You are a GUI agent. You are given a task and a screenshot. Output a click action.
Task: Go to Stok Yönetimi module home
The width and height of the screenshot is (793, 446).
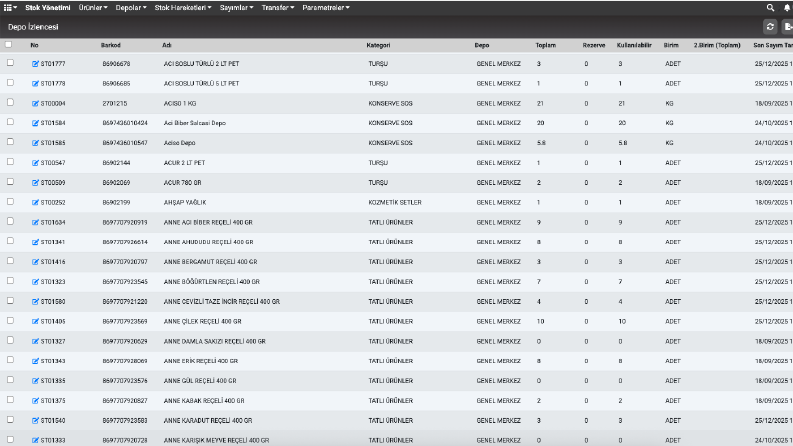48,8
